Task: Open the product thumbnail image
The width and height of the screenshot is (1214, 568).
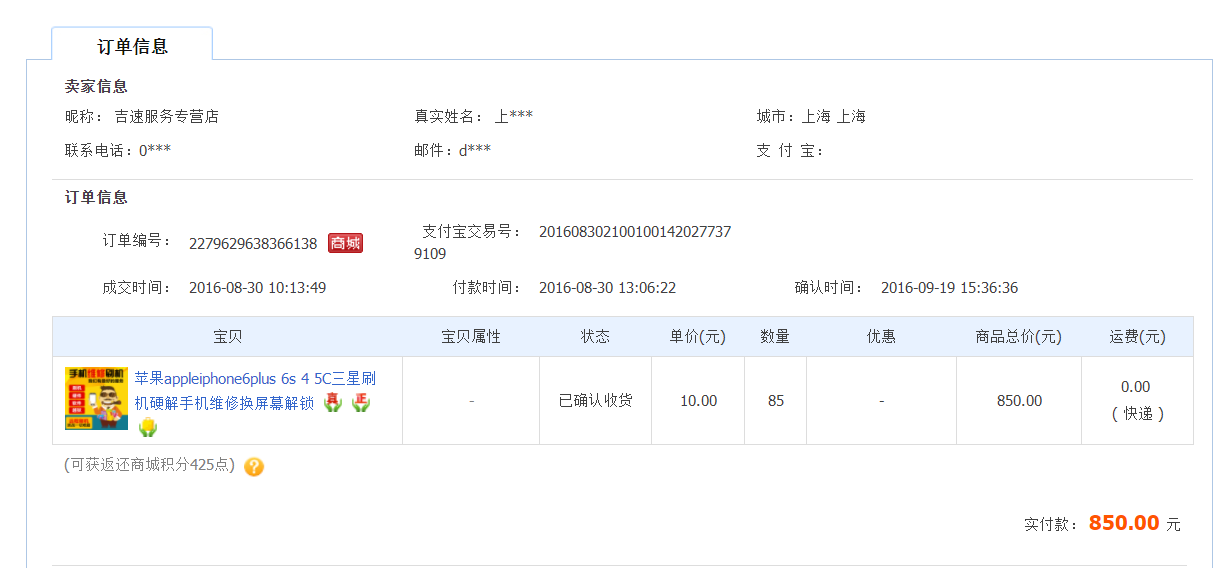Action: pyautogui.click(x=96, y=398)
